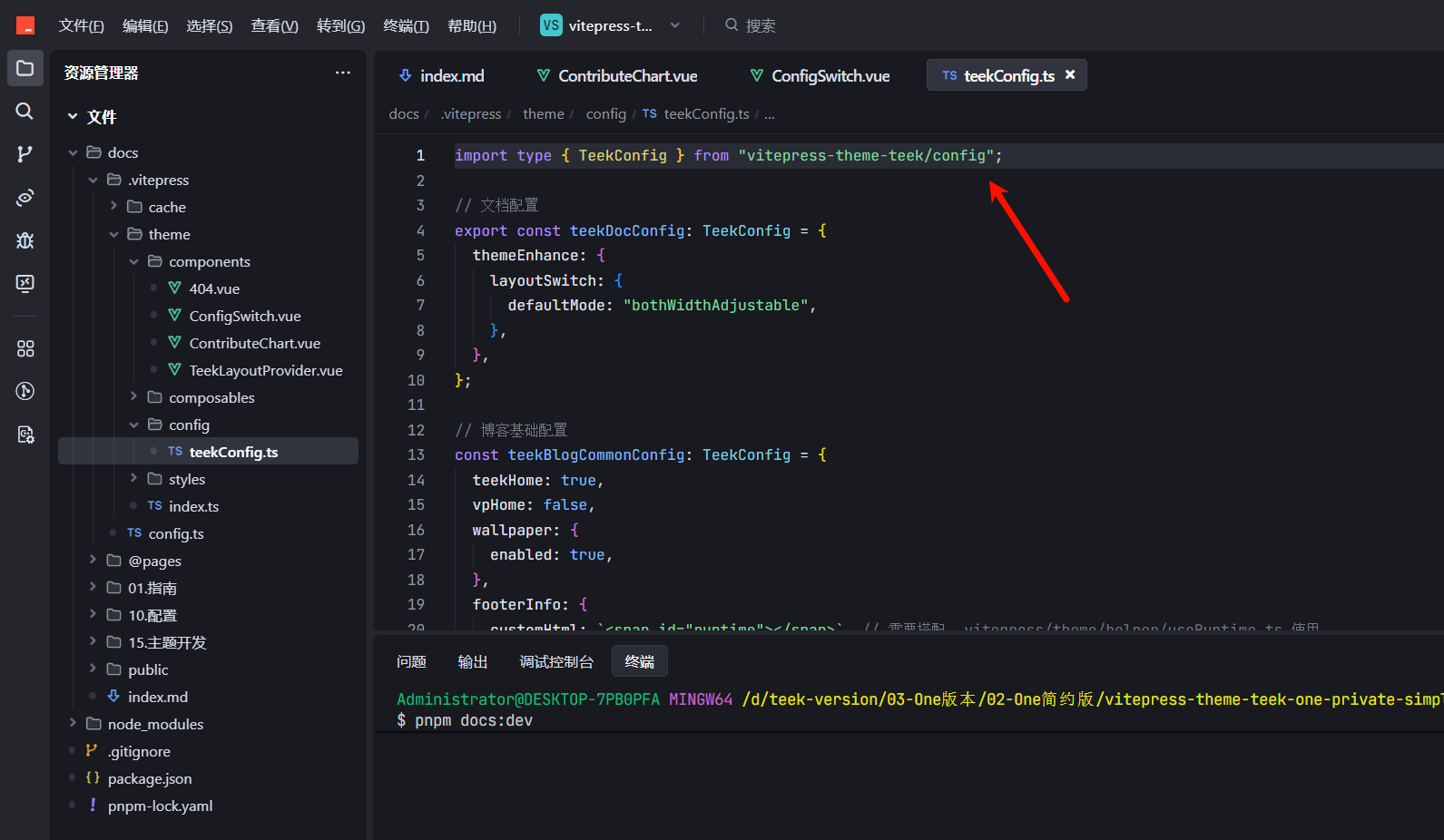Click the config breadcrumb segment
The width and height of the screenshot is (1444, 840).
click(606, 113)
